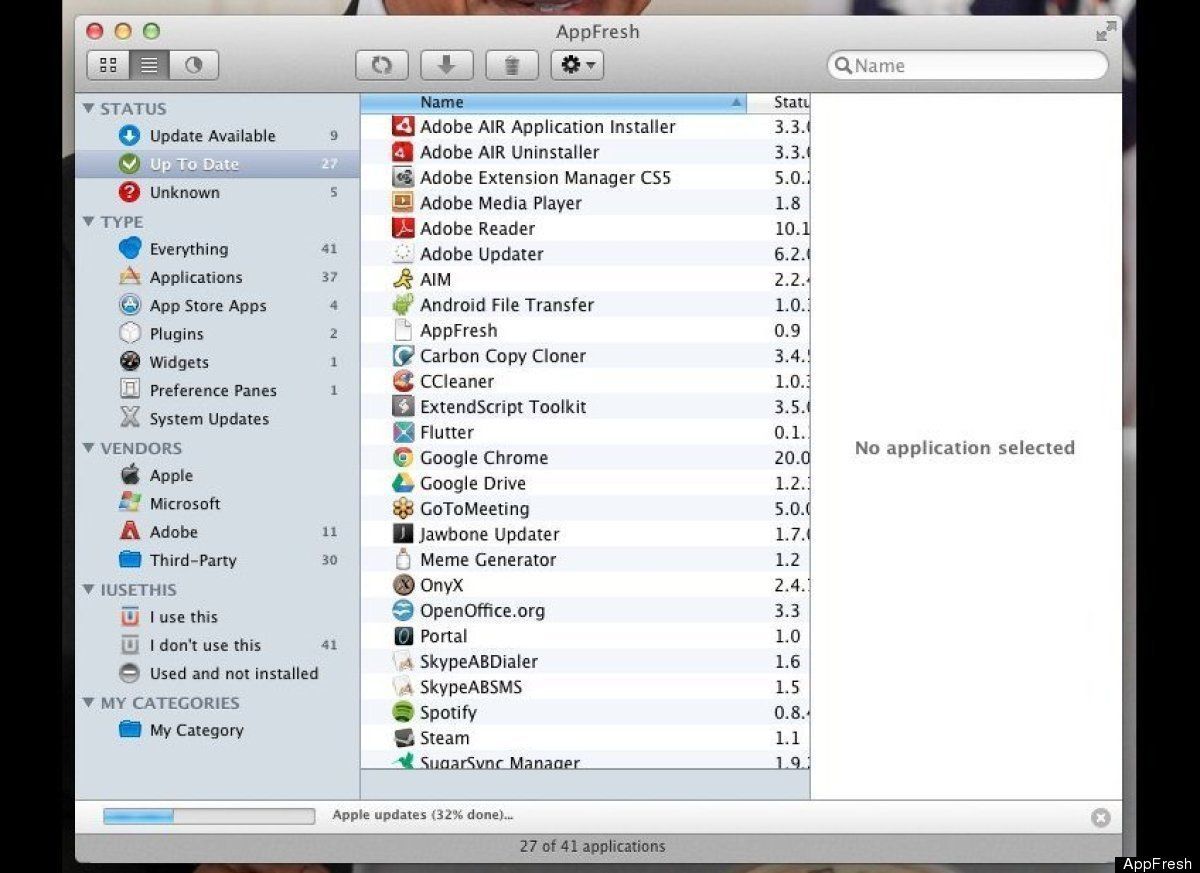The width and height of the screenshot is (1200, 873).
Task: Filter by Adobe vendor
Action: 217,532
